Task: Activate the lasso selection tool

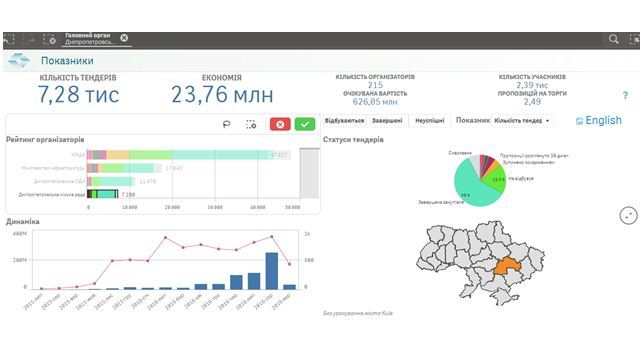Action: [227, 124]
